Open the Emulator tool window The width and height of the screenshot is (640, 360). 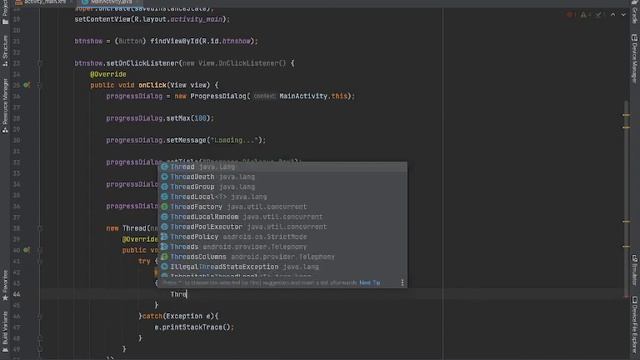(634, 270)
